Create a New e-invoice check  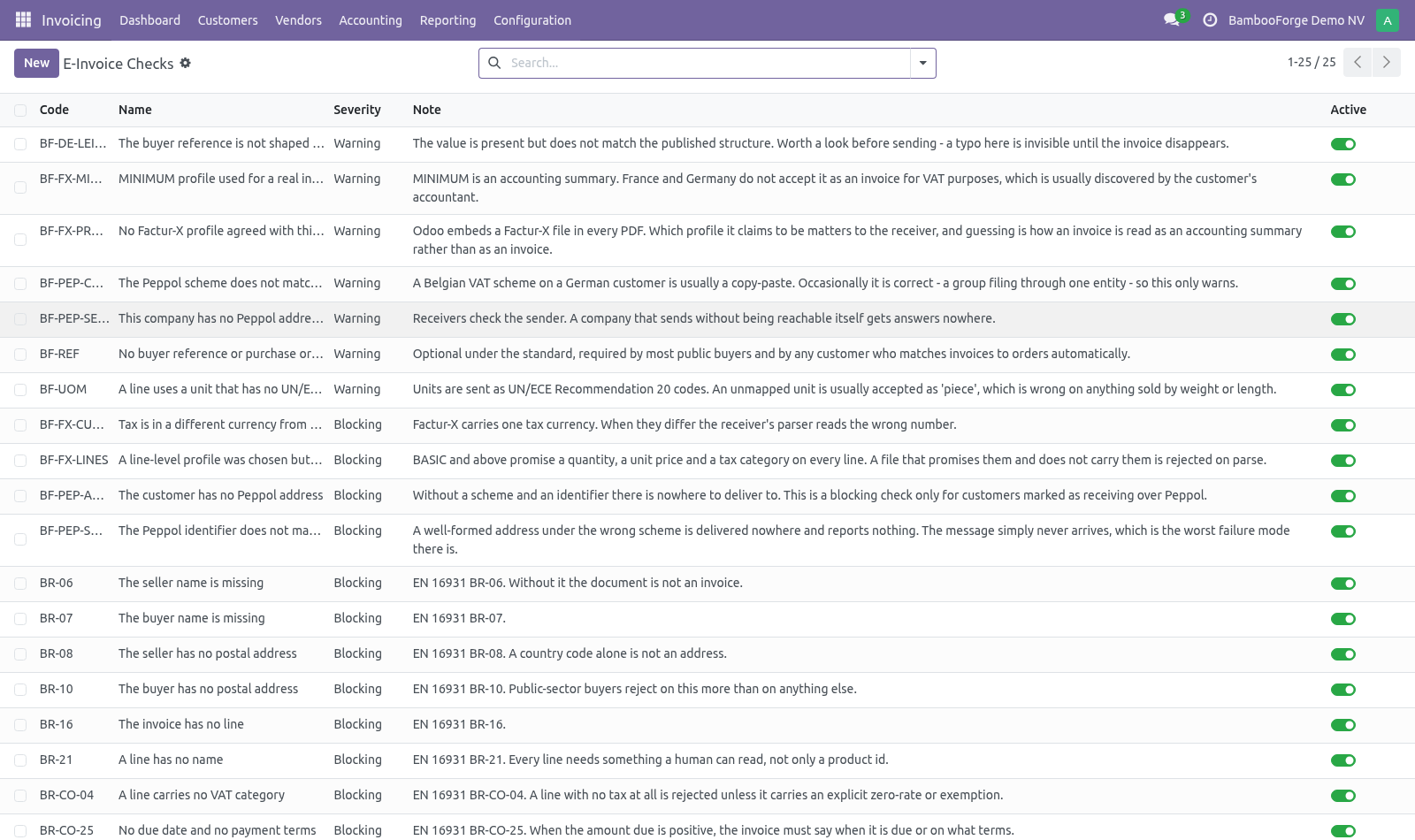[36, 63]
